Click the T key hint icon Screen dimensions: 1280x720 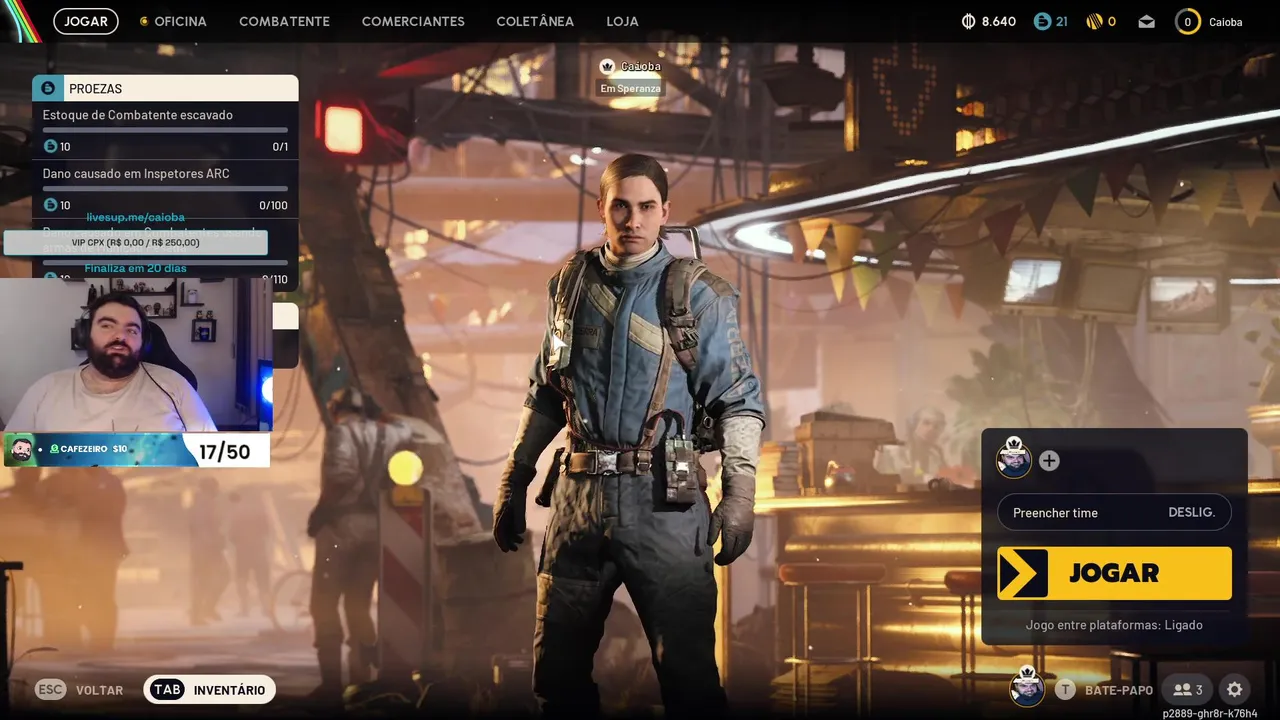[x=1065, y=690]
